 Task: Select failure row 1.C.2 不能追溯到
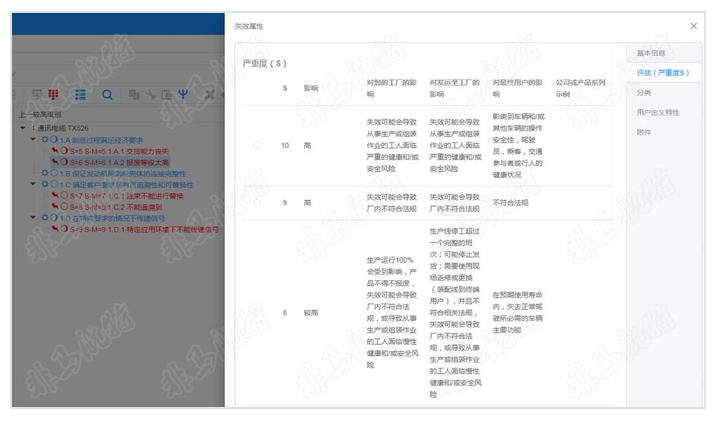click(x=116, y=207)
